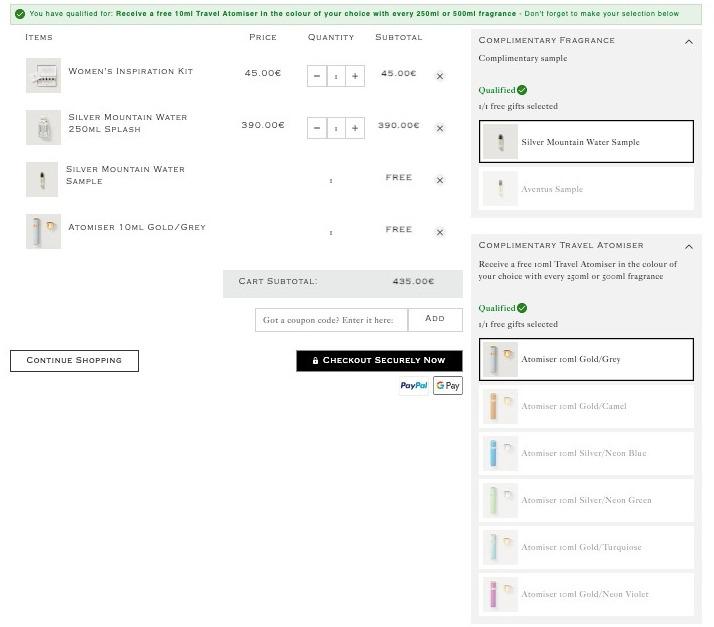The image size is (714, 627).
Task: Choose Atomiser 10ml Gold/Turquiose gift
Action: [586, 547]
